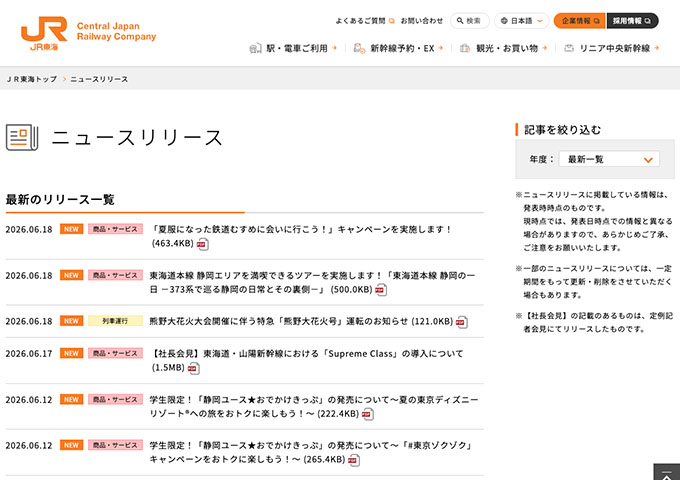Screen dimensions: 680x480
Task: Open the #東京ゾクゾク campaign release
Action: 311,452
